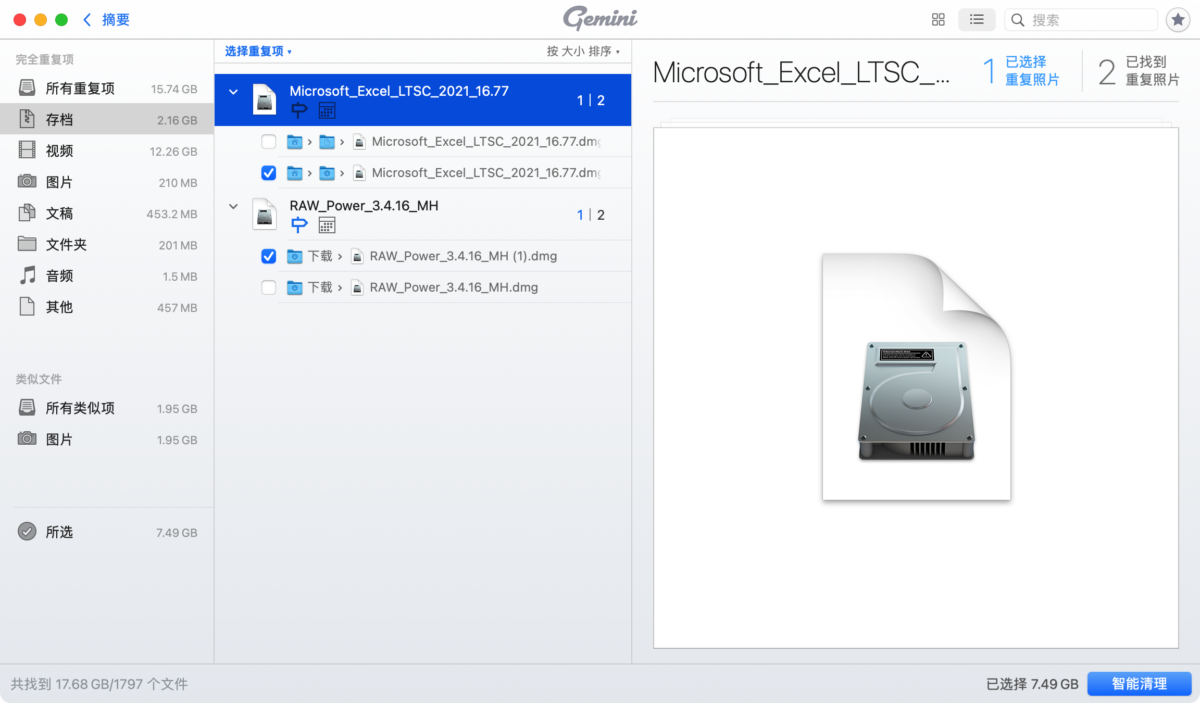Open the 选择重复项 dropdown
The width and height of the screenshot is (1200, 703).
coord(258,51)
